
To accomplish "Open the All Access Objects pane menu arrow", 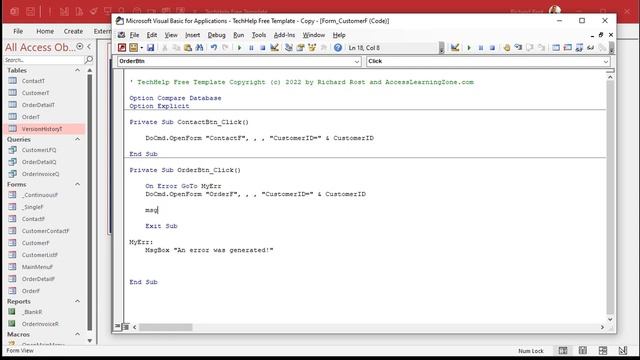I will [x=80, y=47].
